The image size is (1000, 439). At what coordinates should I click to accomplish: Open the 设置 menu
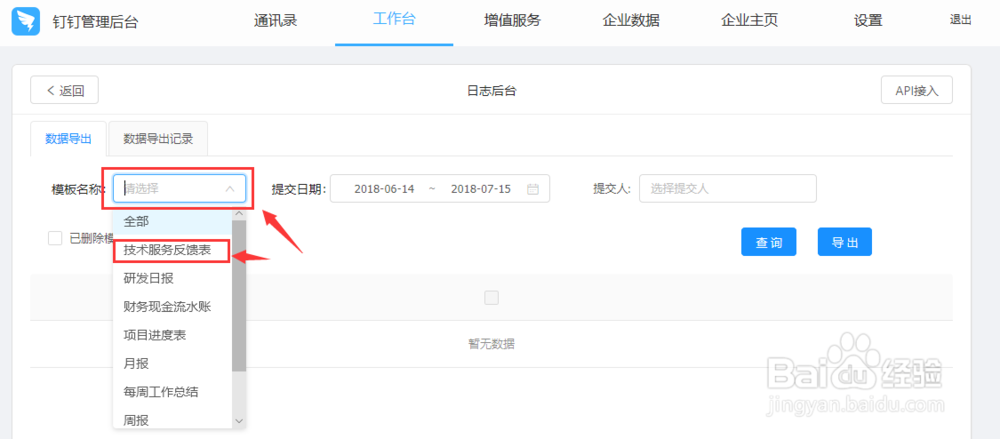click(x=868, y=20)
